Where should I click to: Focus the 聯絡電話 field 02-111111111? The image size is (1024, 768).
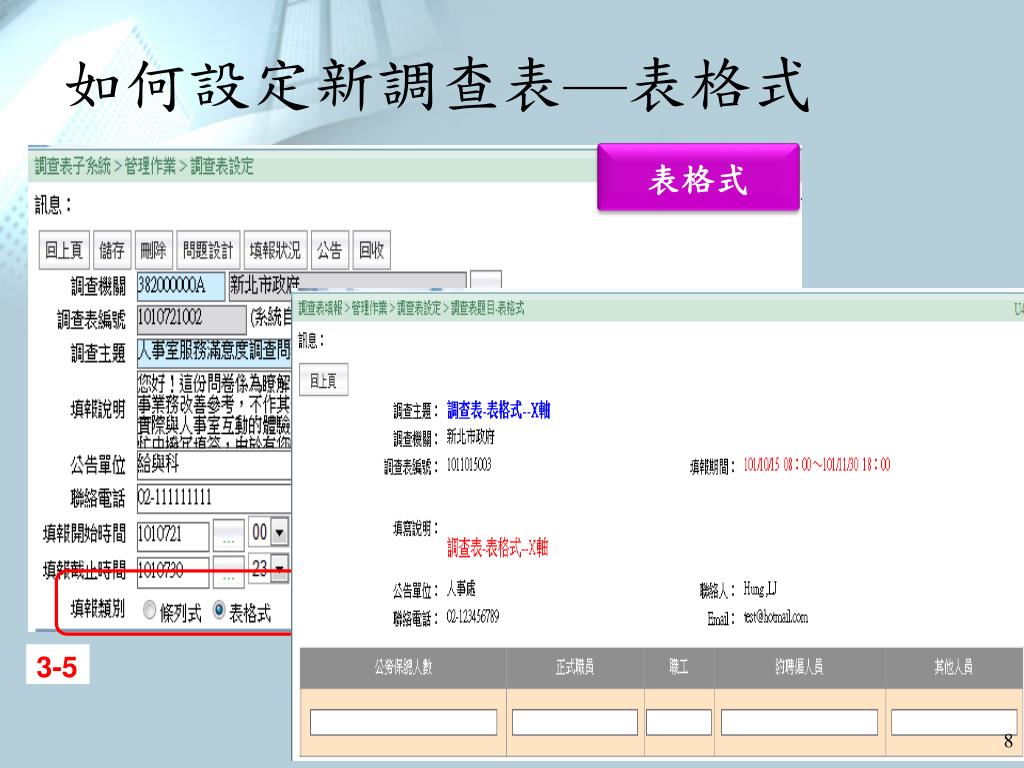click(x=214, y=499)
